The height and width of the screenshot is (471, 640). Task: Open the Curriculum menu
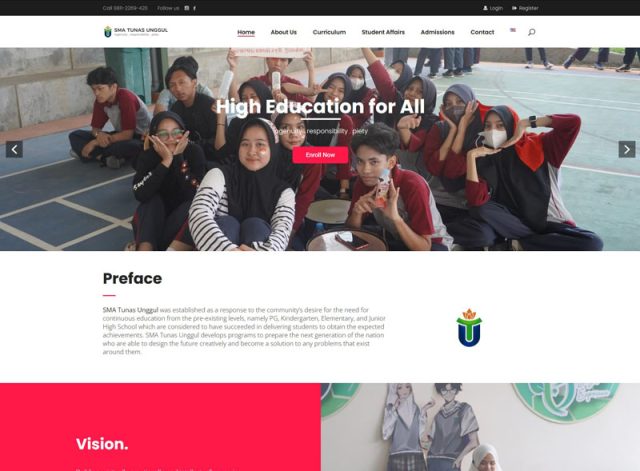pos(329,32)
